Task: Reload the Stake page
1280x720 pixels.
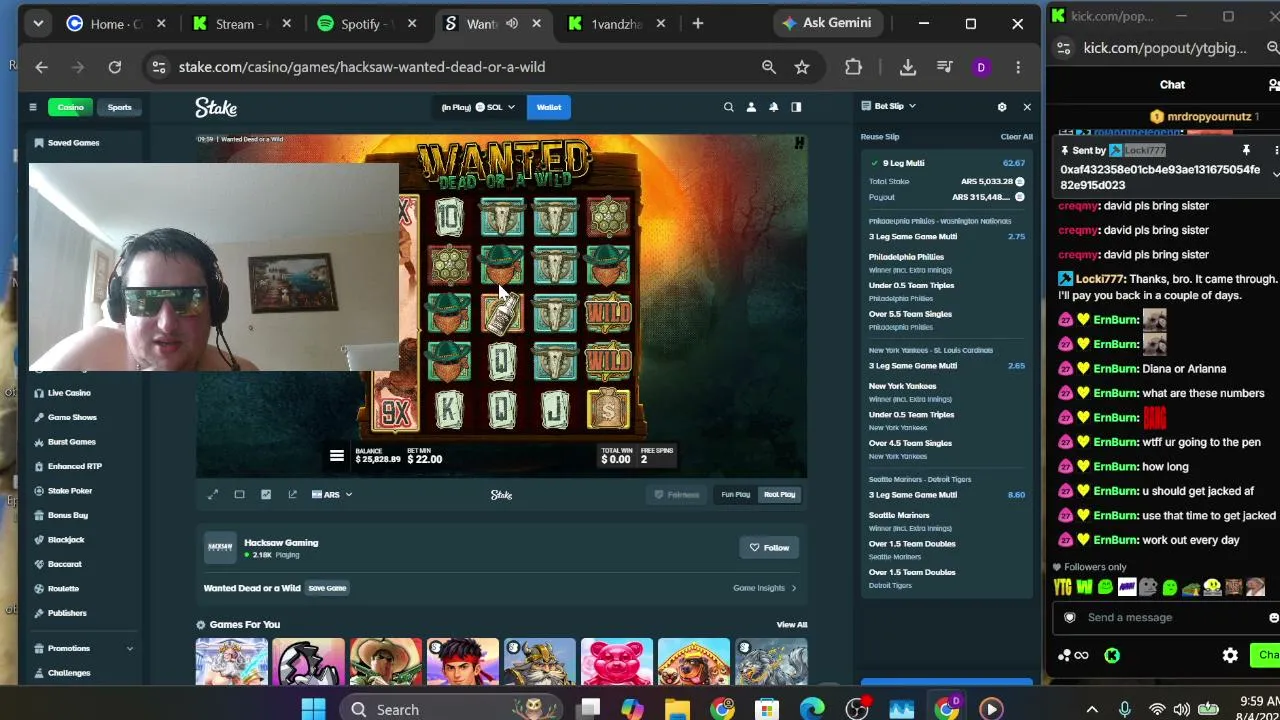Action: coord(115,67)
